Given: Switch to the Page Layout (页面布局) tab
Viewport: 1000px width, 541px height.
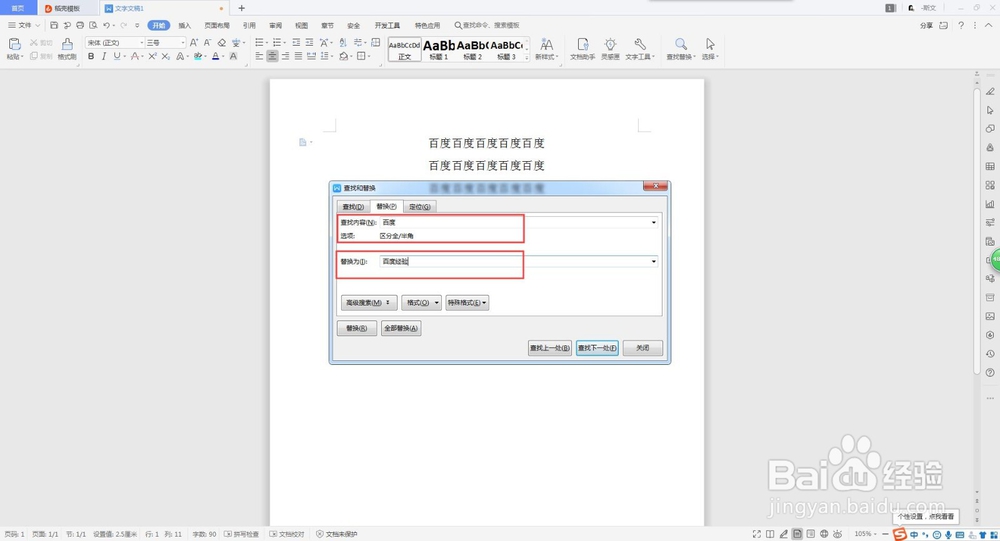Looking at the screenshot, I should click(x=217, y=26).
